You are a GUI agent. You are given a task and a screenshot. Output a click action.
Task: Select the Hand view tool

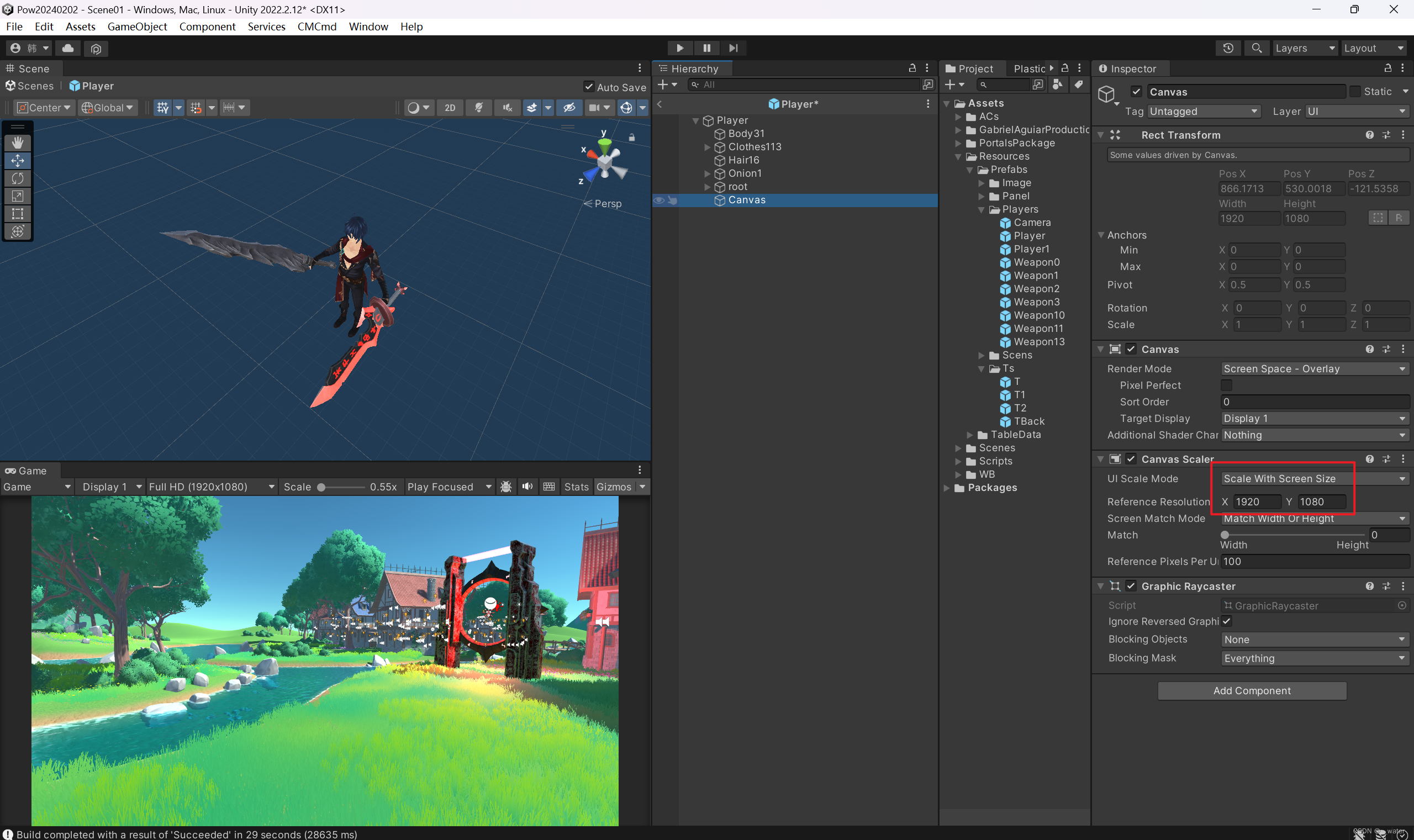pyautogui.click(x=18, y=142)
